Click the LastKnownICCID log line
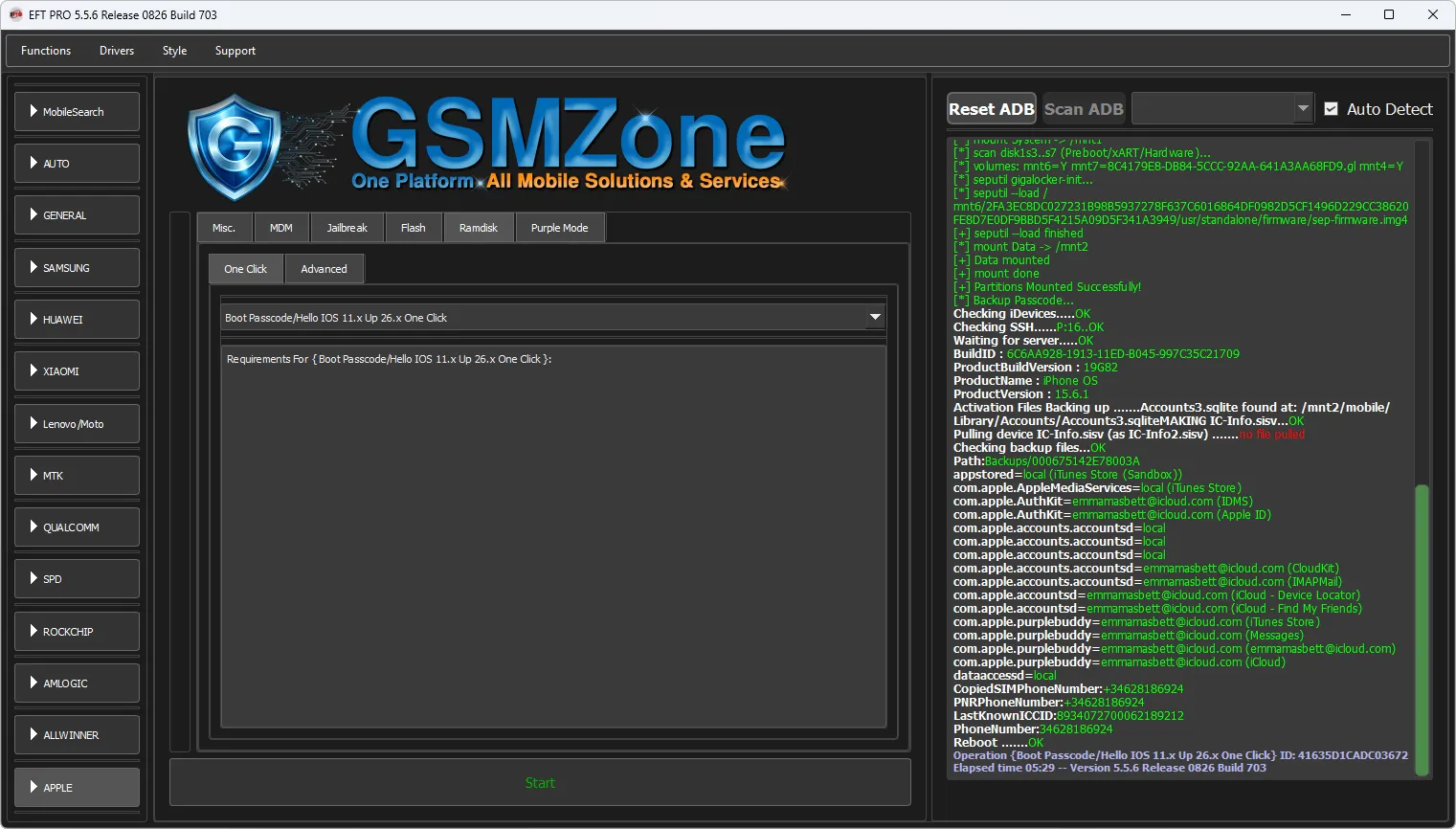 click(1068, 716)
